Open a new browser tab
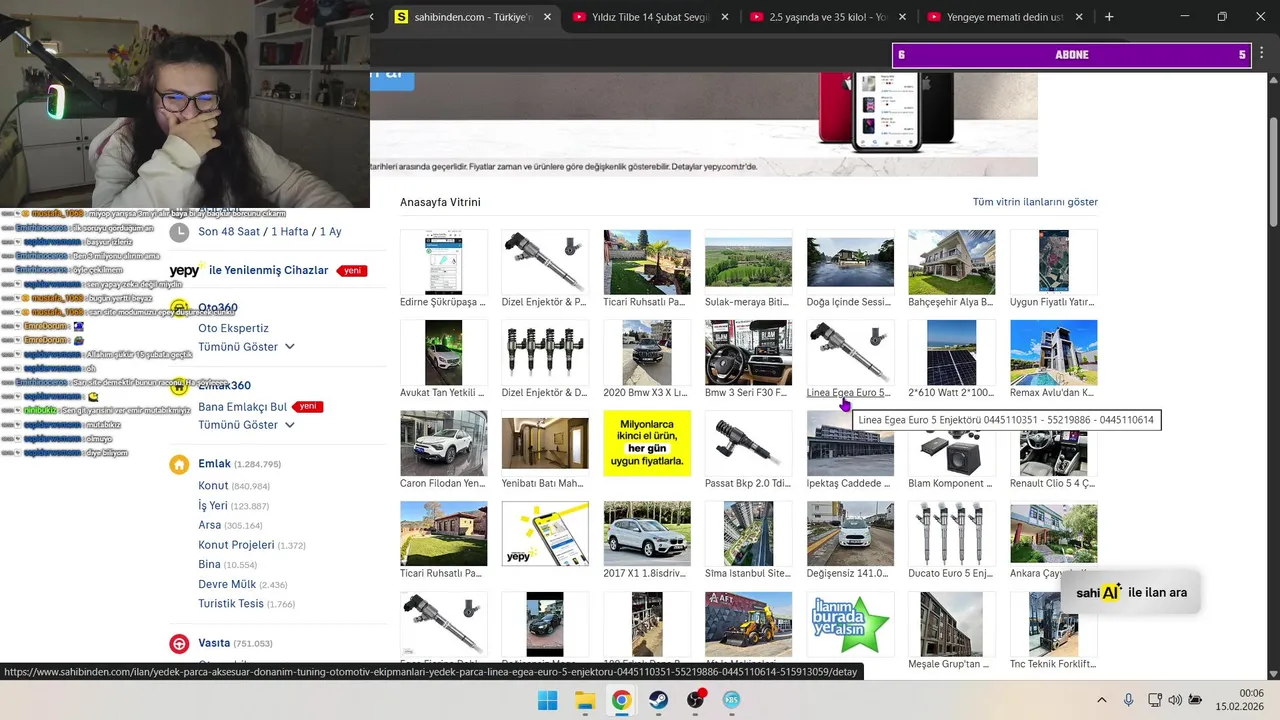 (1109, 17)
